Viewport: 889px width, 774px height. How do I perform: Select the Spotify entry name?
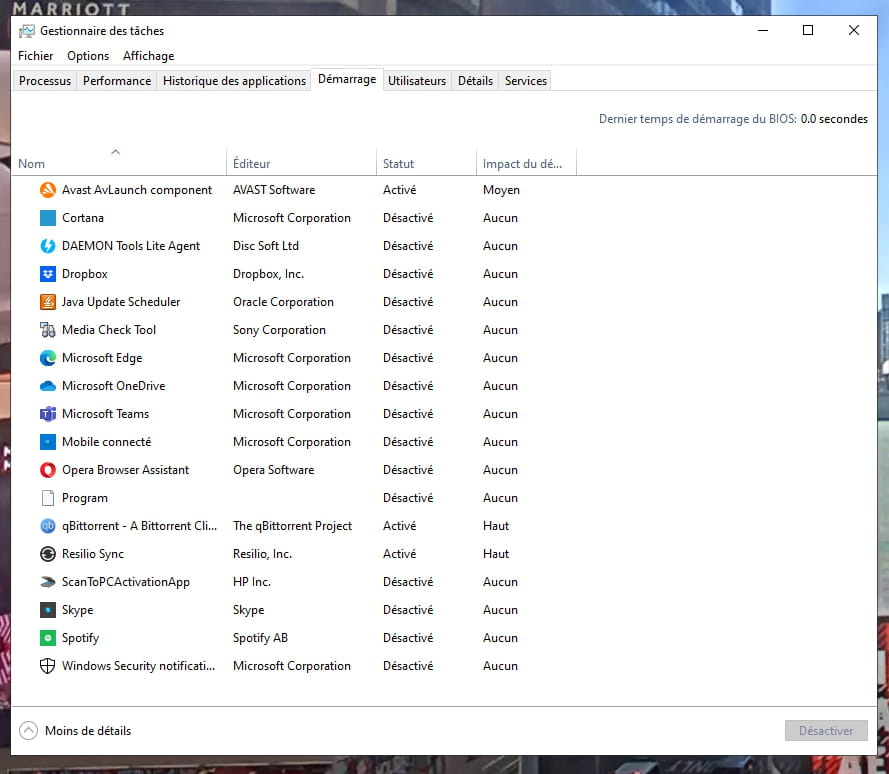[x=81, y=638]
